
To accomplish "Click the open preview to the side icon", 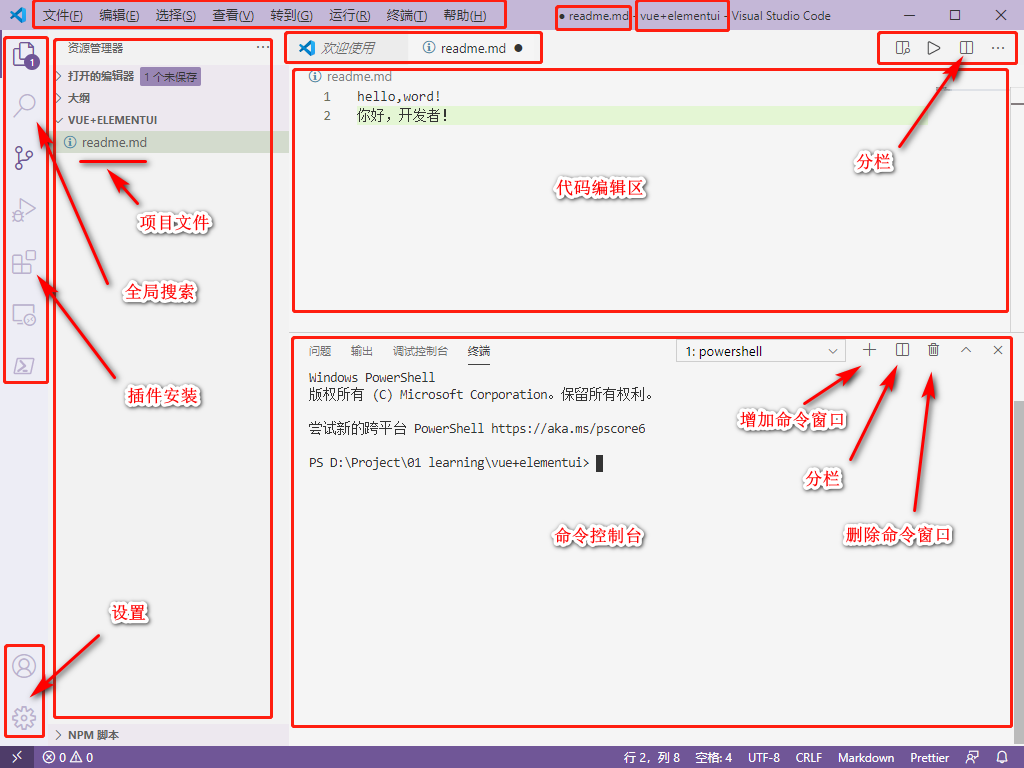I will pos(903,48).
